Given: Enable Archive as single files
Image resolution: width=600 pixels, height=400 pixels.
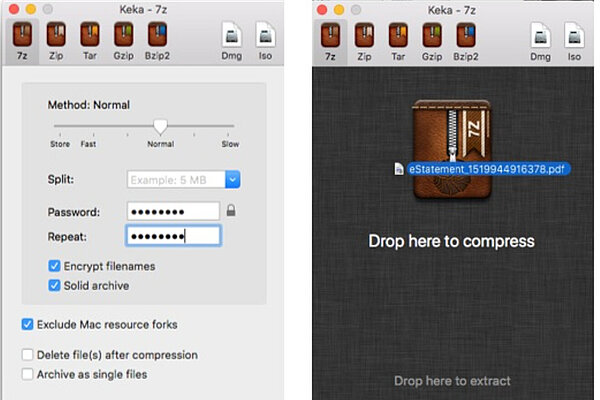Looking at the screenshot, I should tap(27, 374).
